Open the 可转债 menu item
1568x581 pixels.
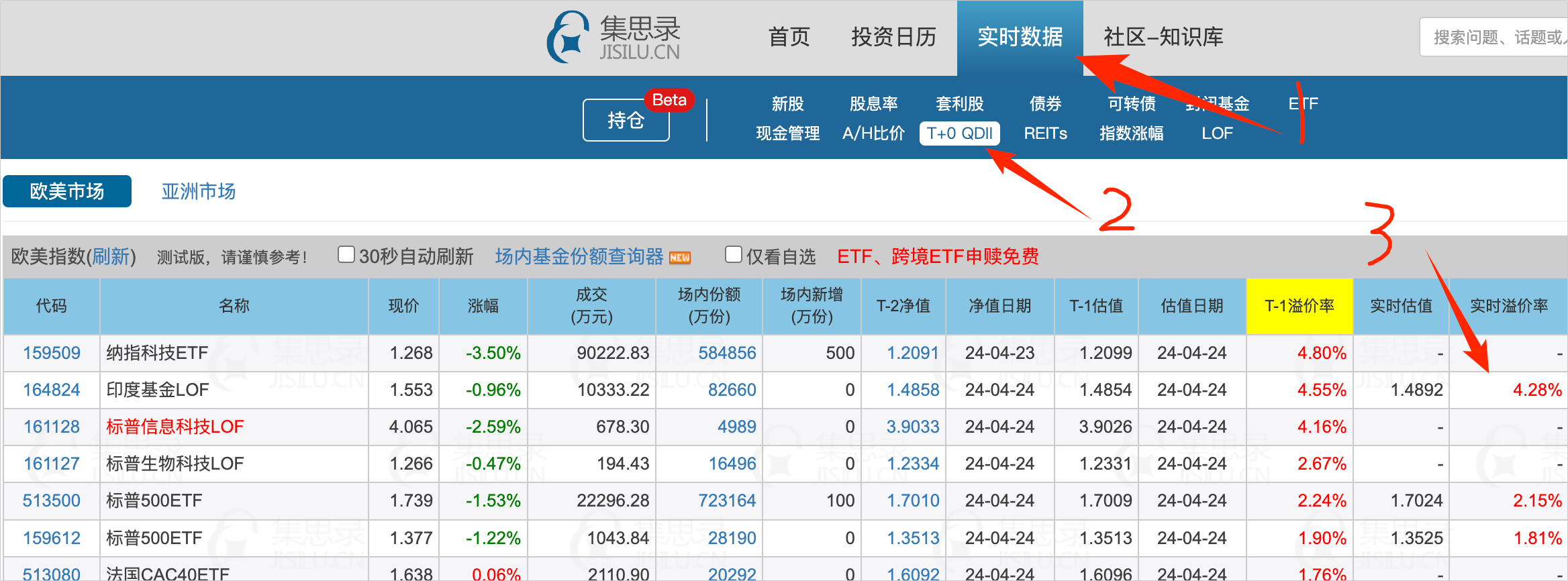point(1131,104)
